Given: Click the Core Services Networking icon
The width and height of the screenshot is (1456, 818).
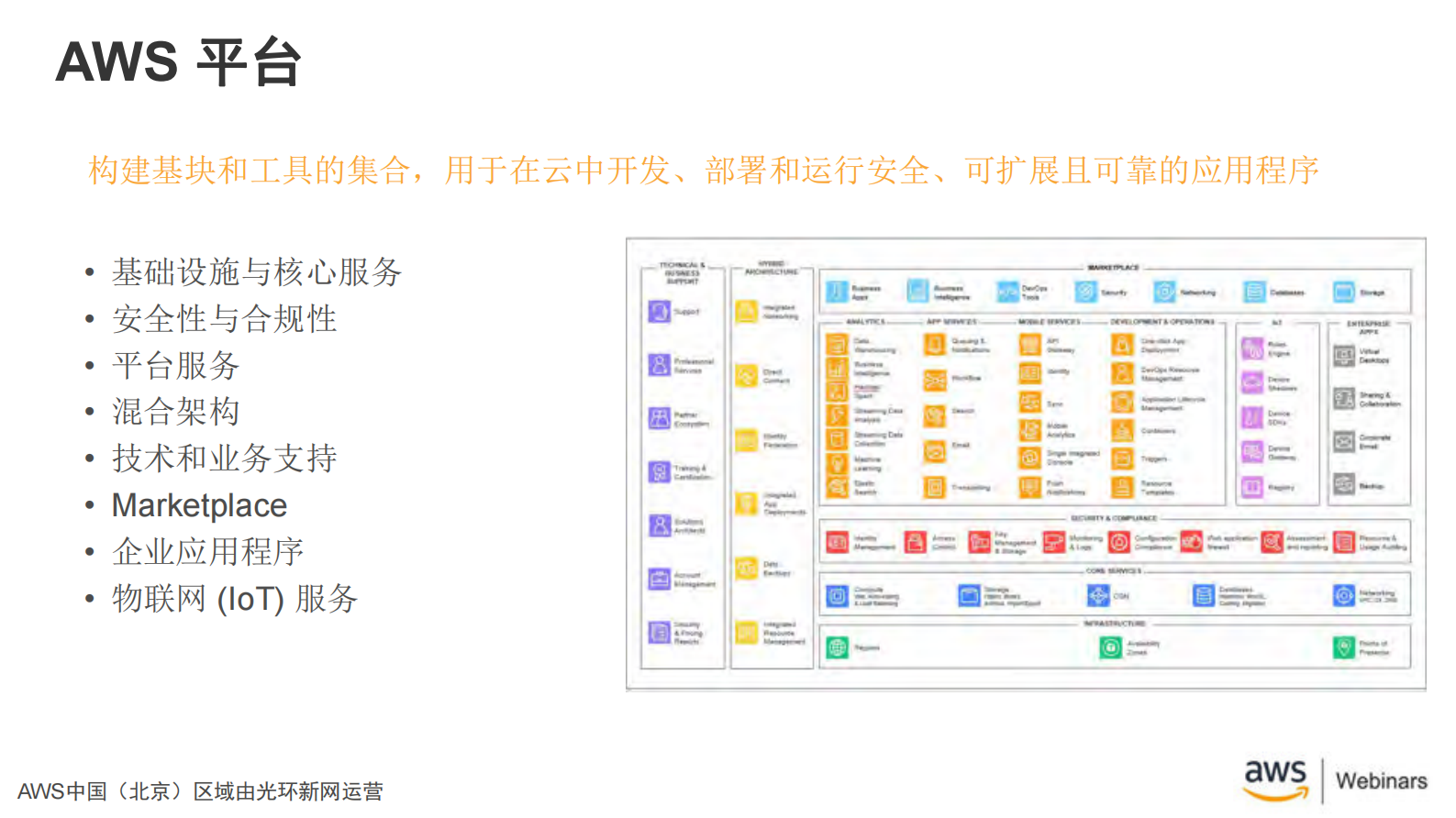Looking at the screenshot, I should (1344, 596).
